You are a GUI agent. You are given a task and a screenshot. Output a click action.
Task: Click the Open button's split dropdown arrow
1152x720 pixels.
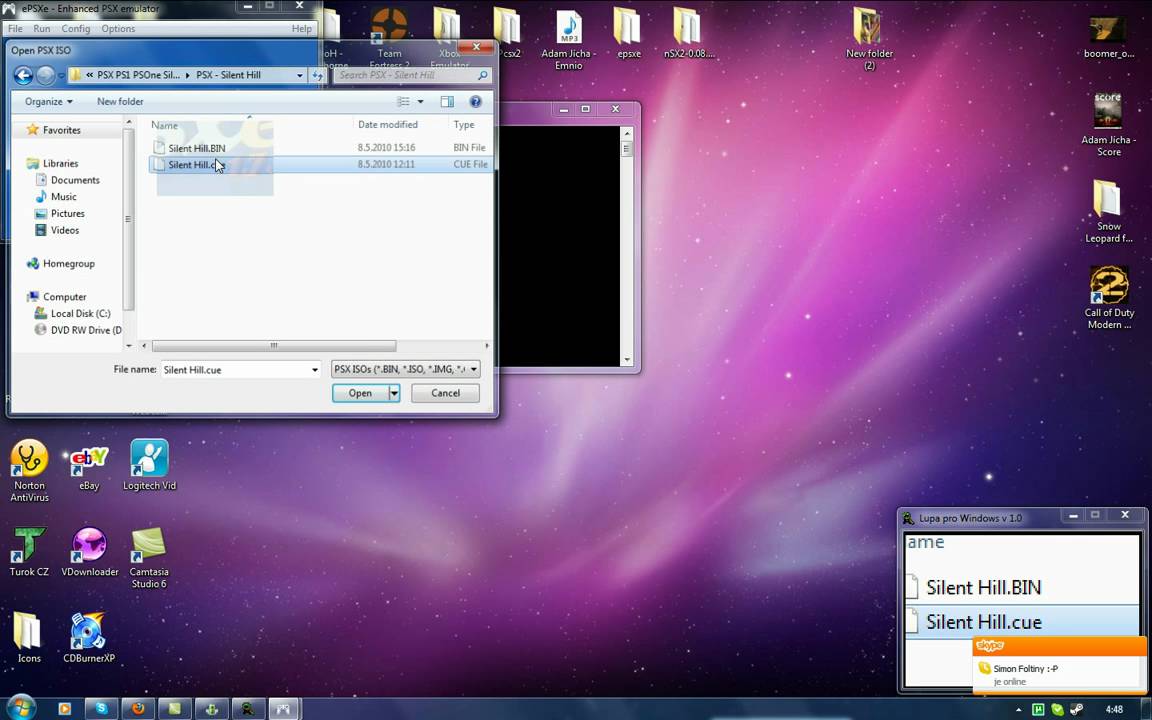[395, 393]
